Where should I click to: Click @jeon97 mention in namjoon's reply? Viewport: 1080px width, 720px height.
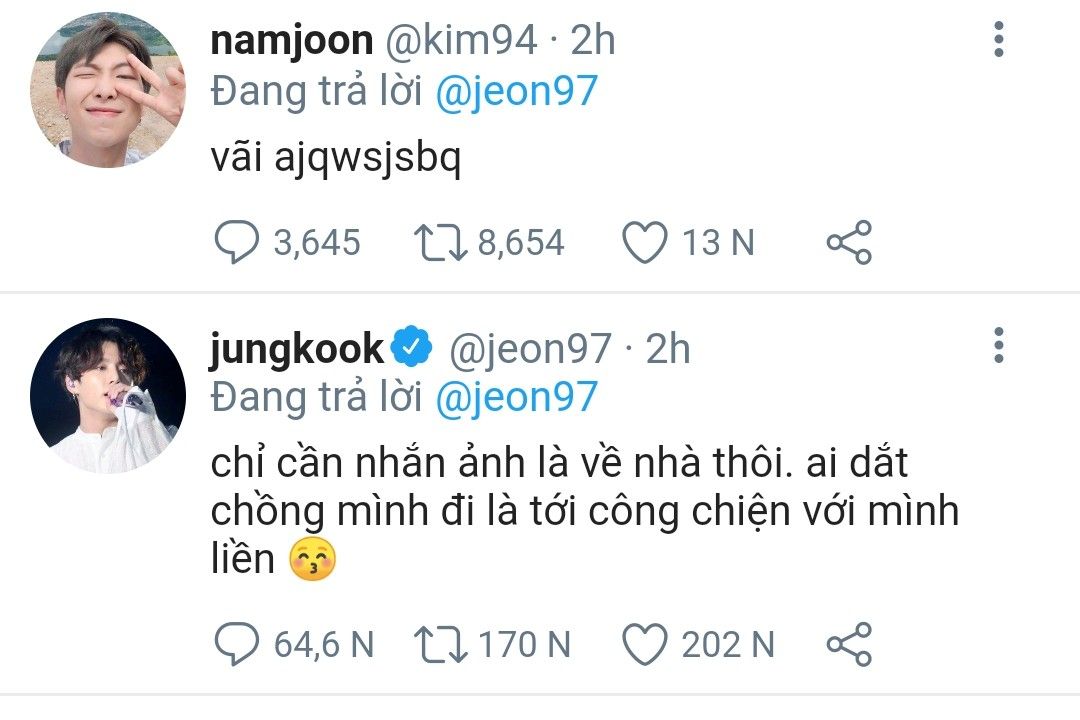pos(517,91)
